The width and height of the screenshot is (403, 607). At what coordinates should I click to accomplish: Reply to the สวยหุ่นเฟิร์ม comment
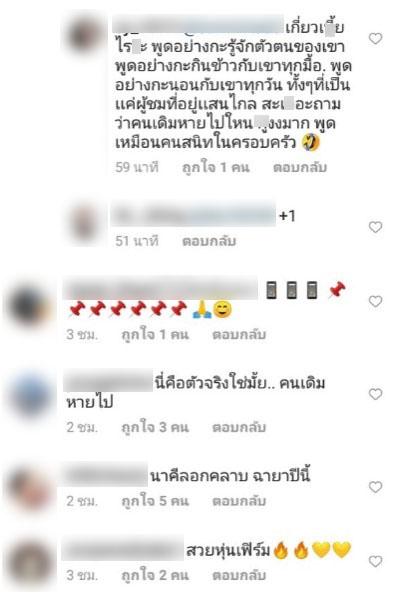pos(239,575)
